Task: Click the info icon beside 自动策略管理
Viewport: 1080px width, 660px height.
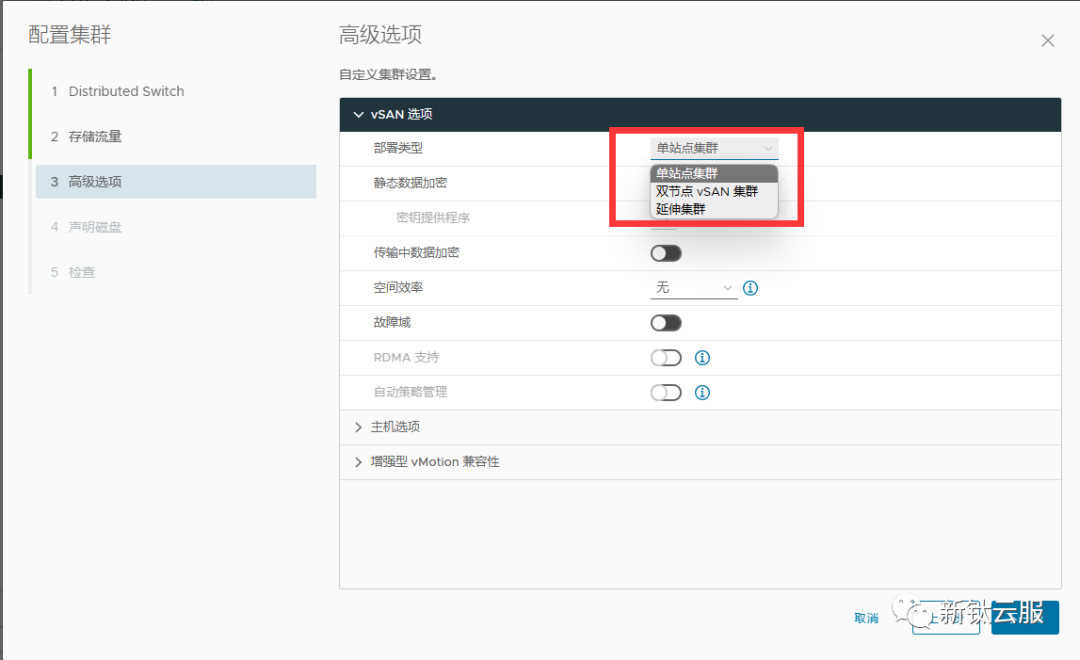Action: point(701,392)
